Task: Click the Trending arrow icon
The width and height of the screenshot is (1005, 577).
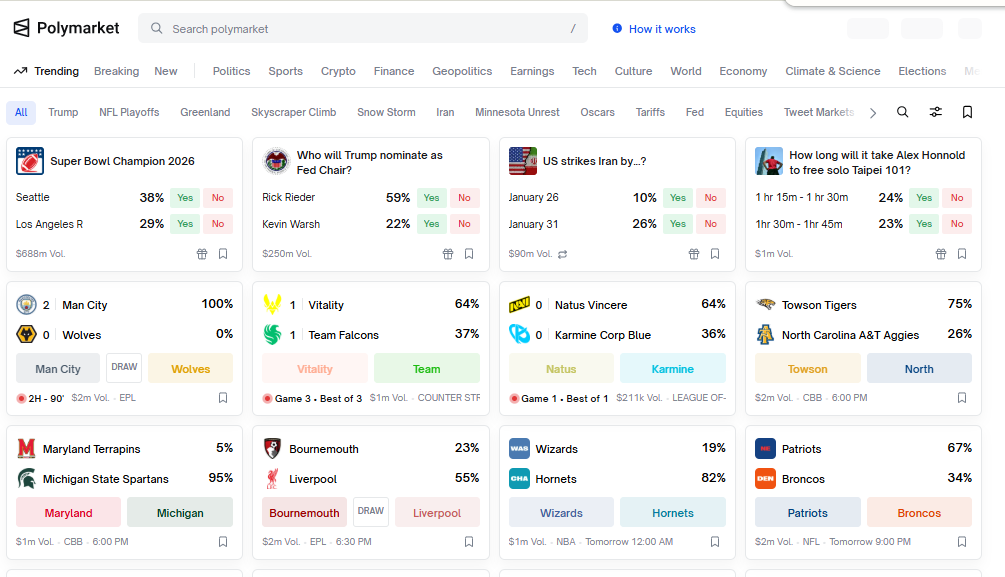Action: point(21,71)
